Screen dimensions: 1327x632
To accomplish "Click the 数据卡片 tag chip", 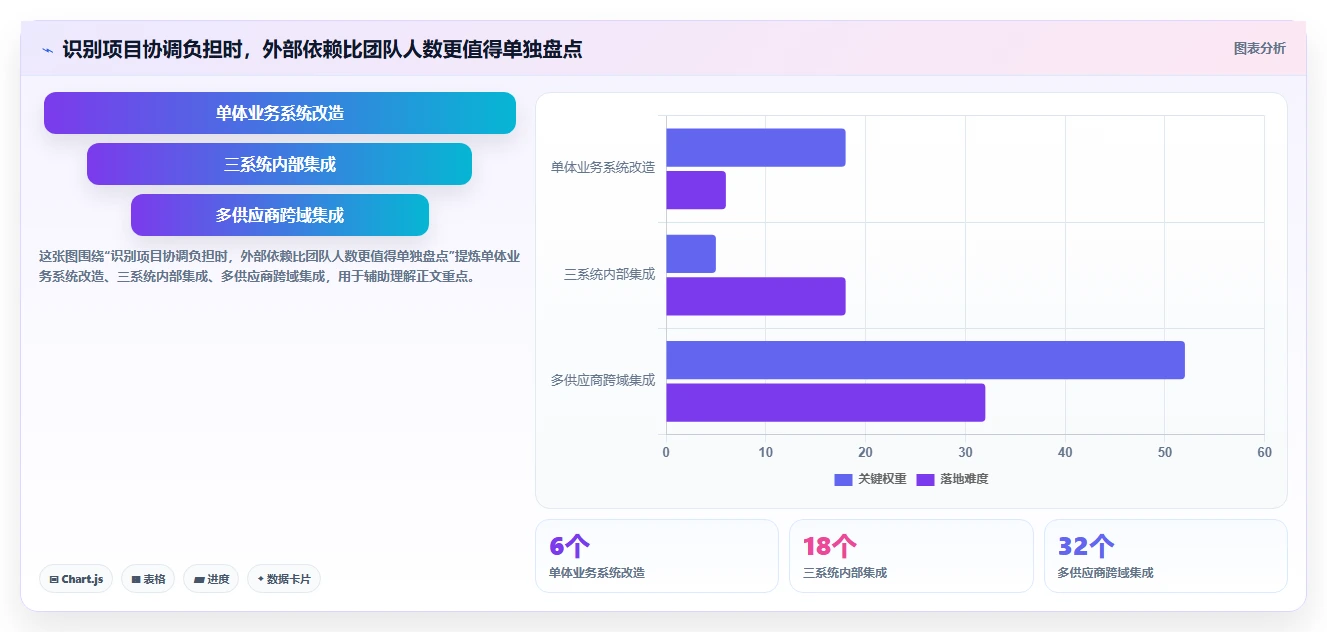I will pyautogui.click(x=284, y=579).
